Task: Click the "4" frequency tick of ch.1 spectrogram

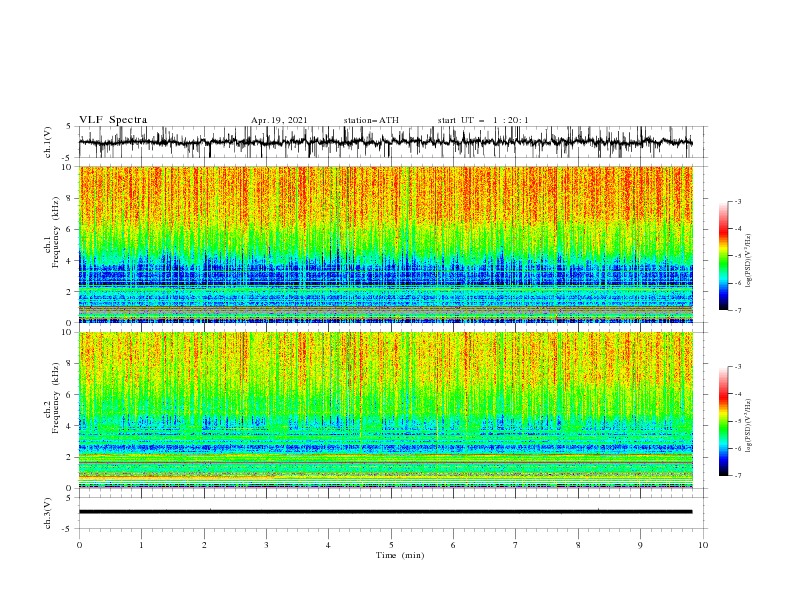Action: coord(71,261)
